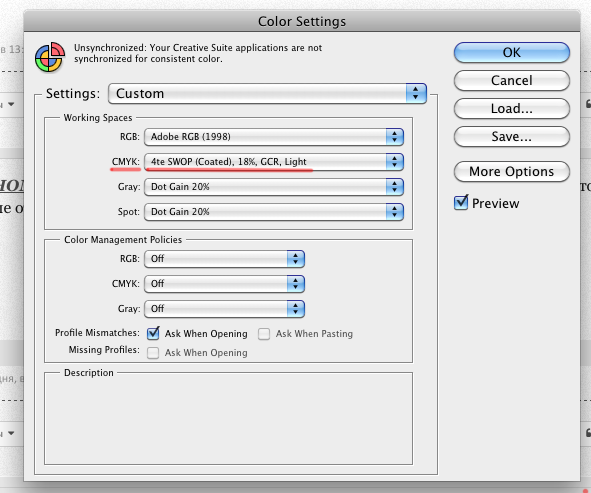The width and height of the screenshot is (591, 493).
Task: Open the Settings Custom dropdown
Action: click(267, 93)
